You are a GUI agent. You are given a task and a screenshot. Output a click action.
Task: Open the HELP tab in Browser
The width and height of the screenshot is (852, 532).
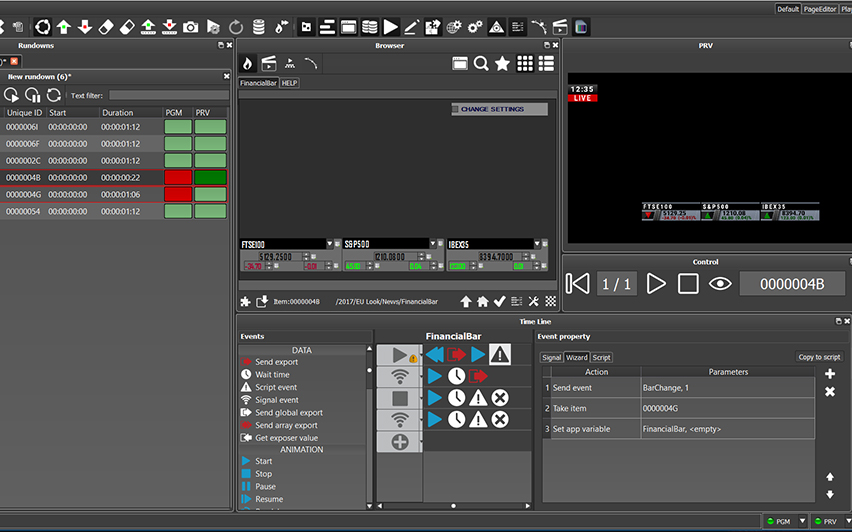coord(289,83)
